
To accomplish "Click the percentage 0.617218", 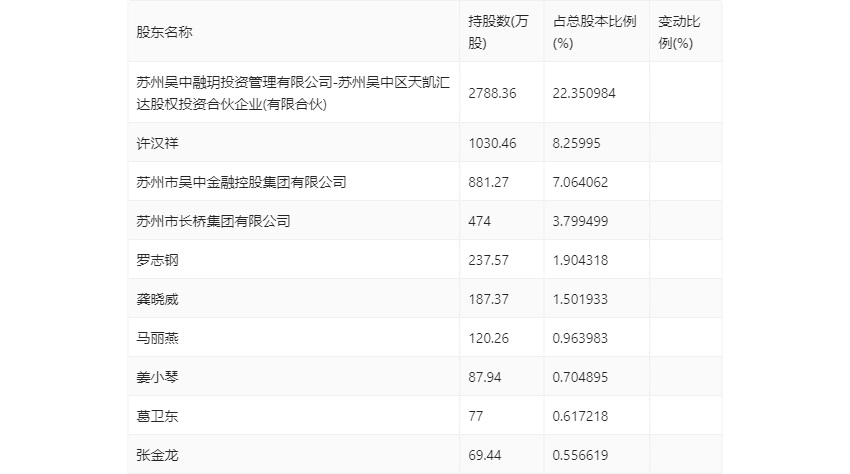I will [580, 417].
